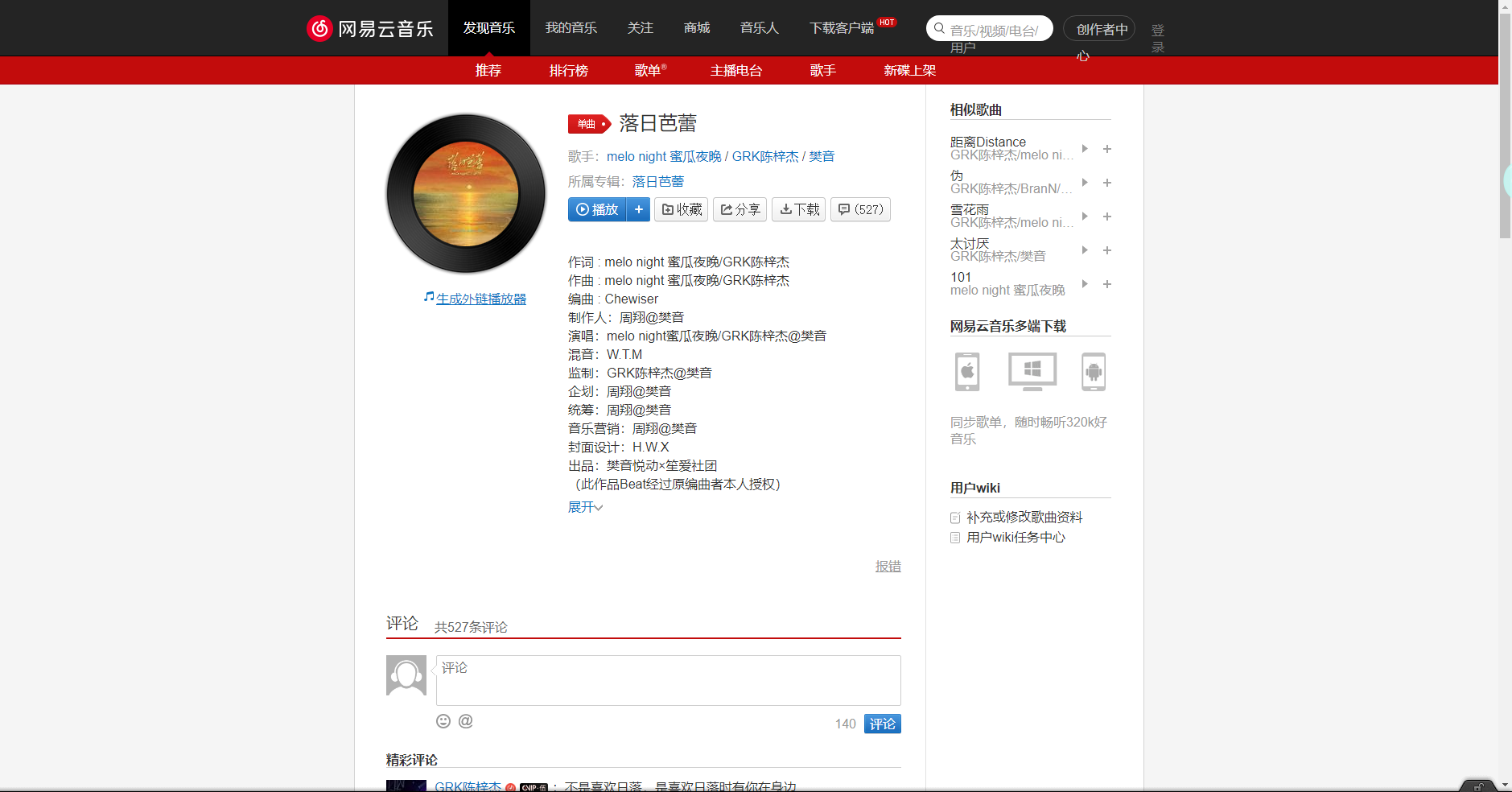Viewport: 1512px width, 792px height.
Task: Submit a comment with 评论 button
Action: coord(882,724)
